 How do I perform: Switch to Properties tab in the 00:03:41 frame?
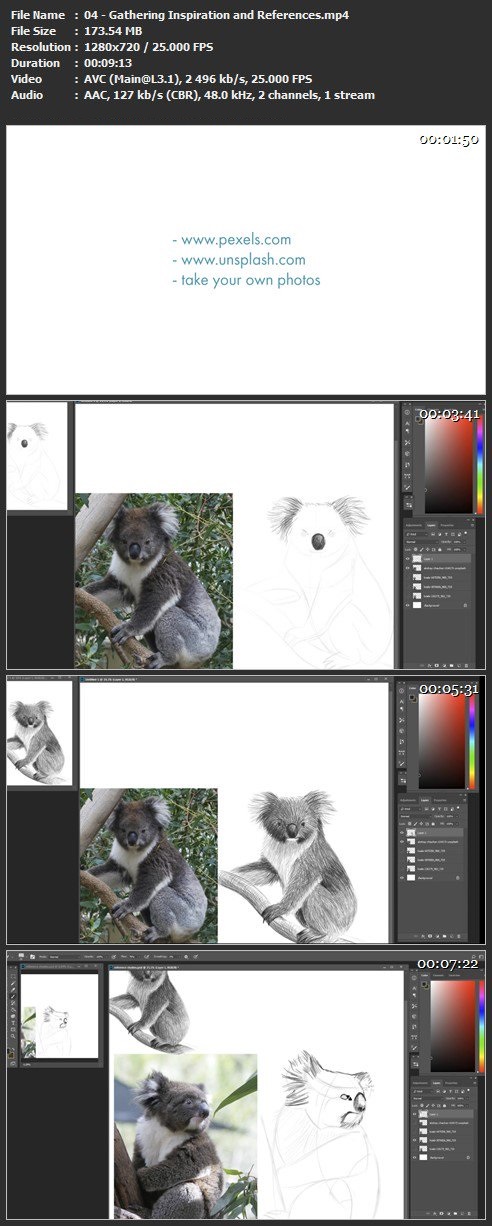coord(447,525)
